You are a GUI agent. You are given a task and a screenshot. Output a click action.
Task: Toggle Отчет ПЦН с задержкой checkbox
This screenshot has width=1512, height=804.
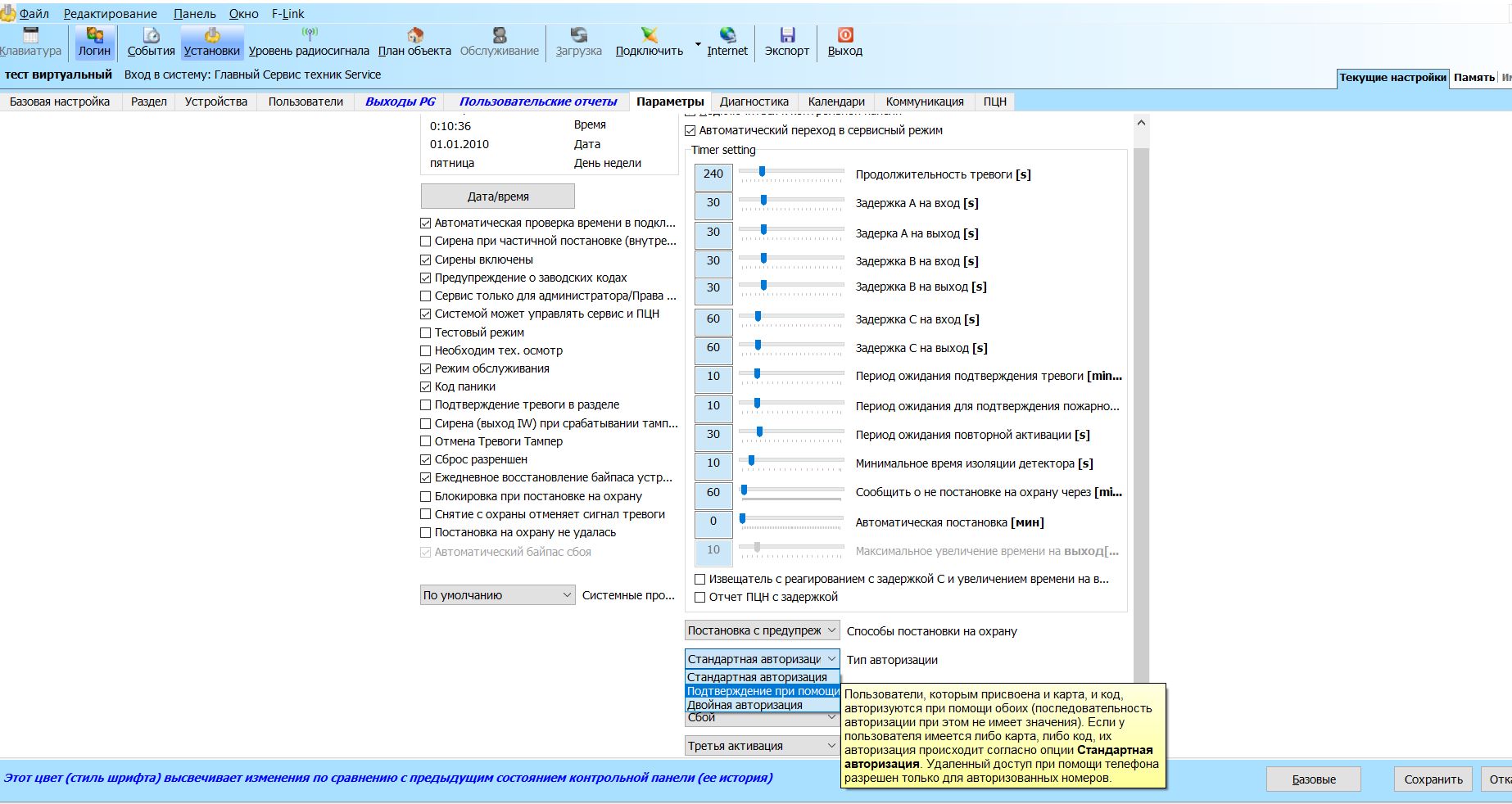tap(700, 597)
